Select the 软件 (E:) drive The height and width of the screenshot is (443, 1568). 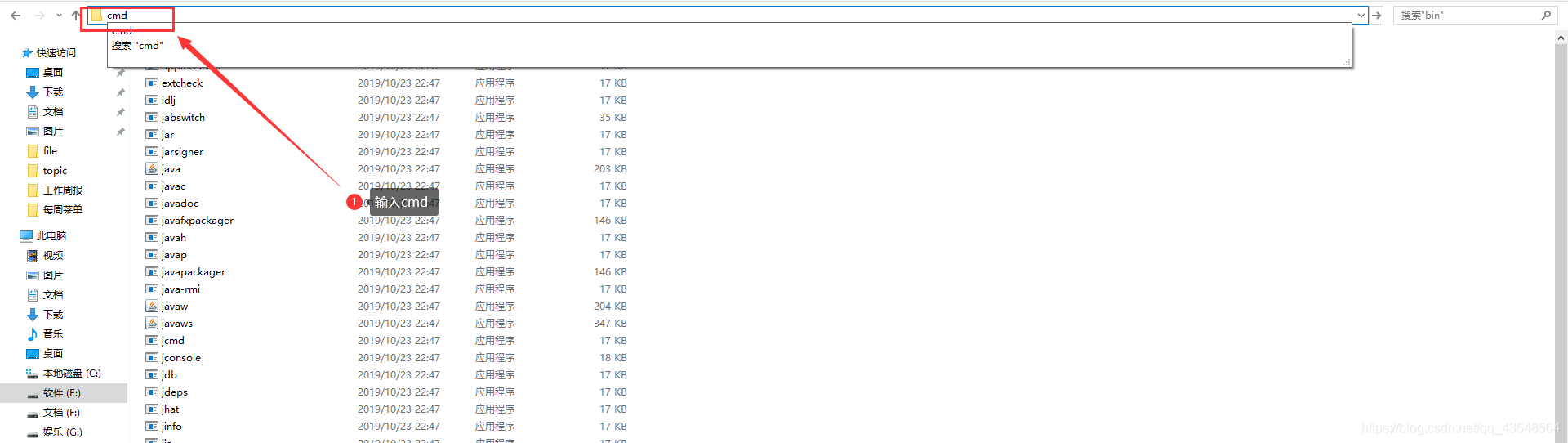(62, 393)
